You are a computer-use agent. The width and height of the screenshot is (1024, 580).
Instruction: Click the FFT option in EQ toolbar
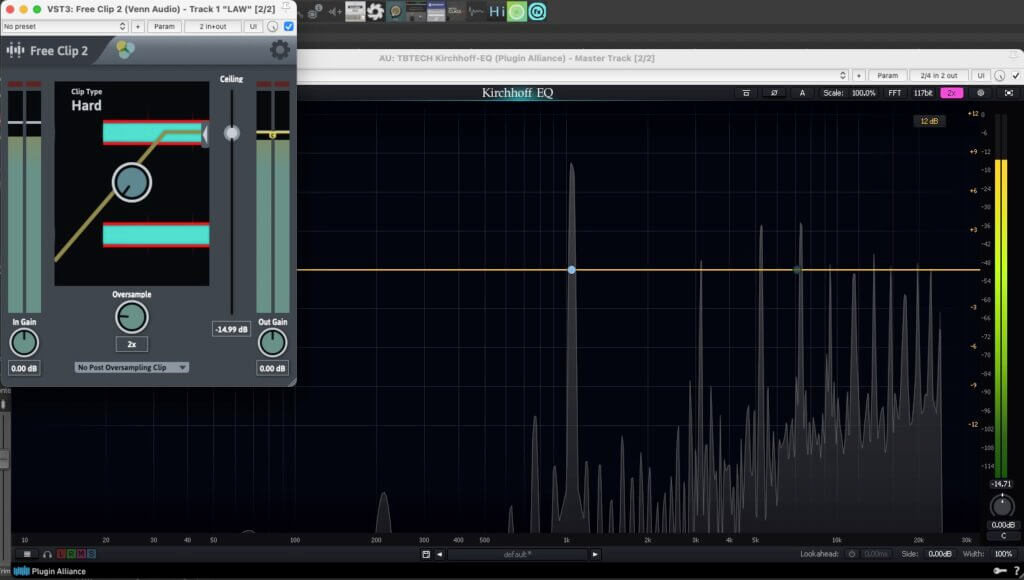pos(894,93)
